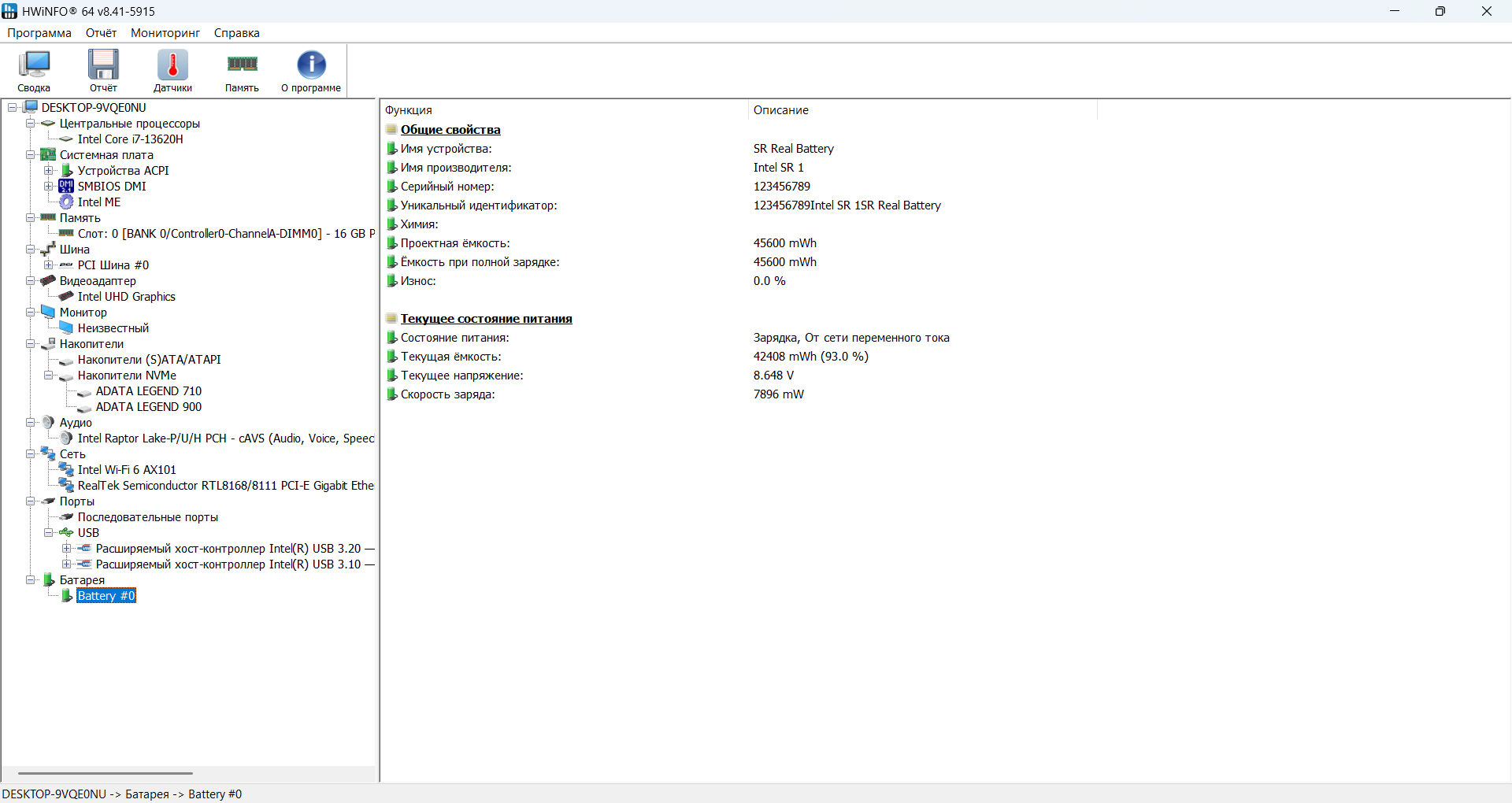
Task: Open the Мониторинг menu
Action: (x=165, y=33)
